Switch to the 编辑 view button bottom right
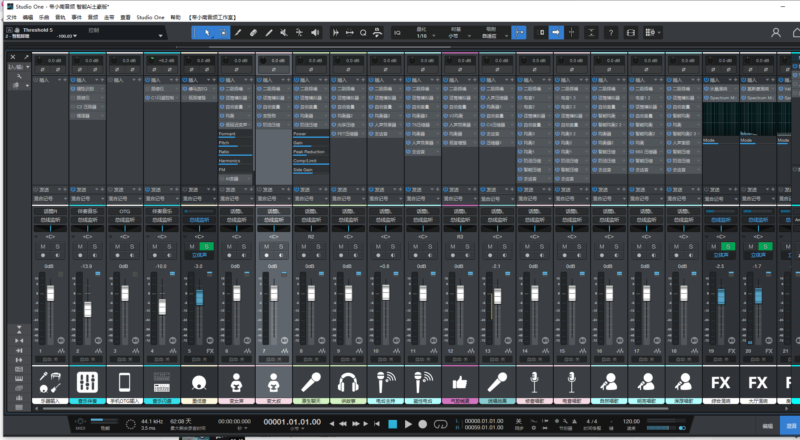Image resolution: width=800 pixels, height=440 pixels. coord(767,425)
